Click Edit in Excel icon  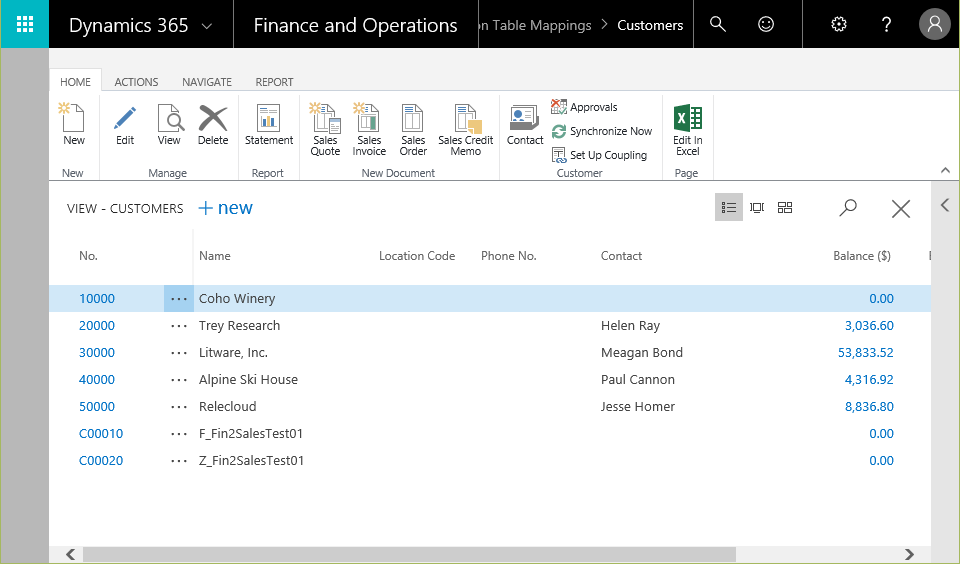[688, 130]
